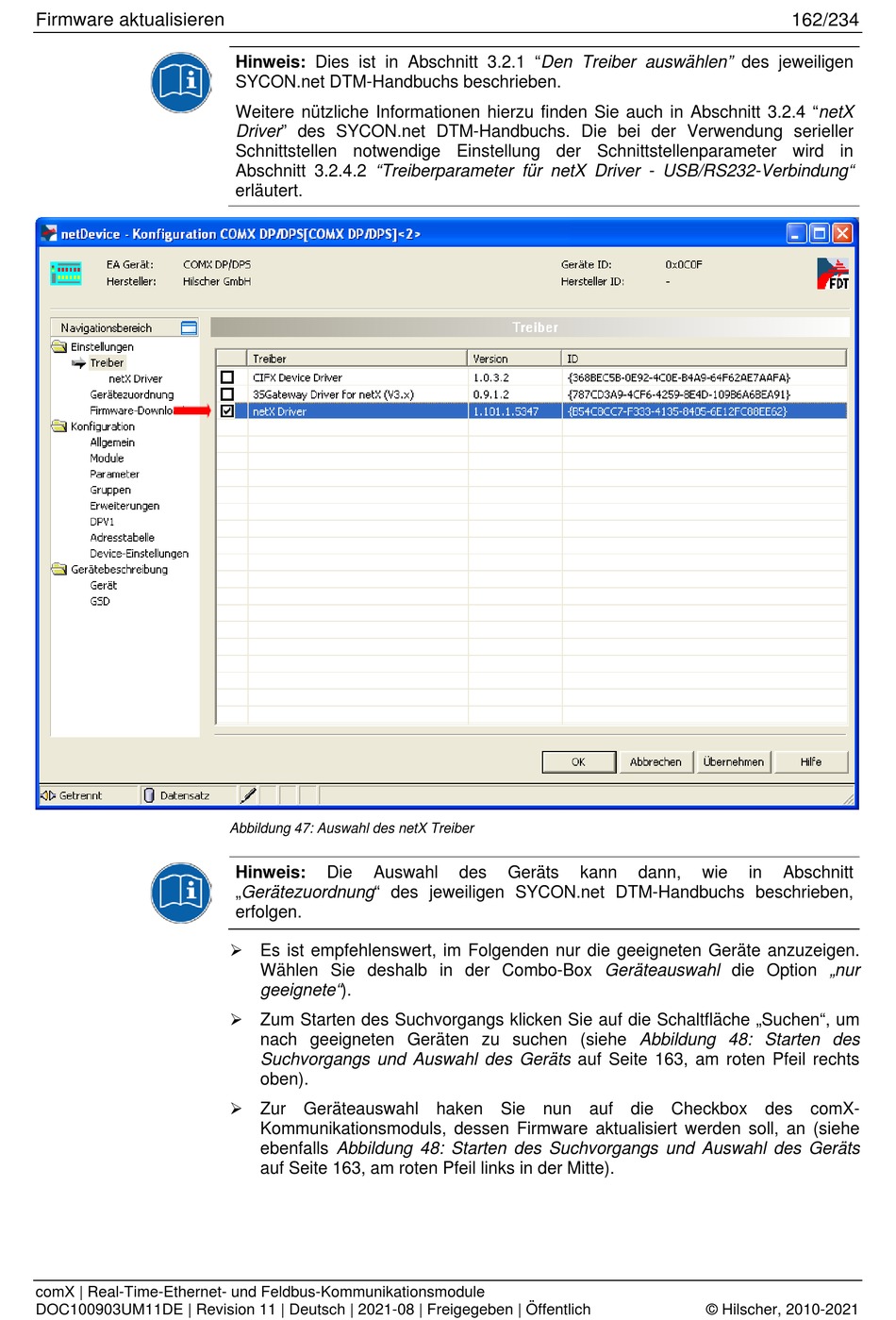Select the CIFX Device Driver row name

pyautogui.click(x=297, y=377)
